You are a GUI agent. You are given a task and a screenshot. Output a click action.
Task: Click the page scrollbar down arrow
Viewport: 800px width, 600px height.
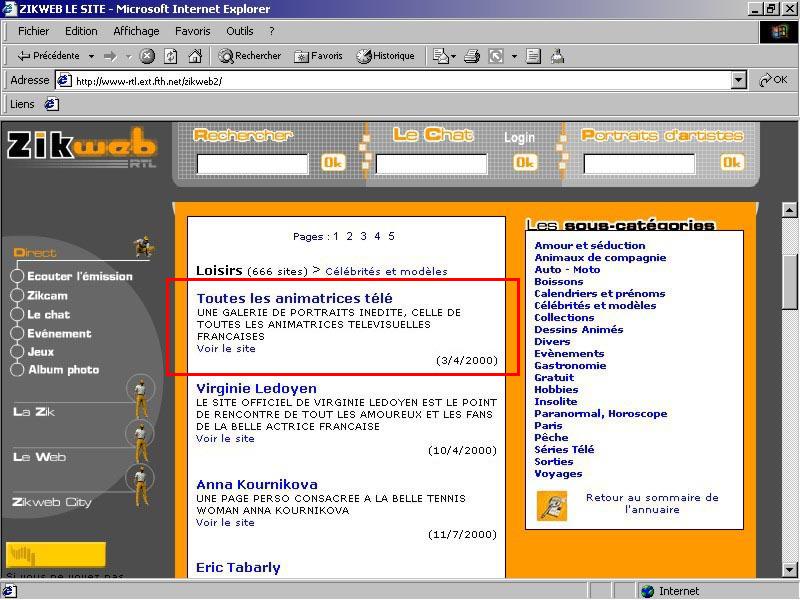tap(789, 569)
